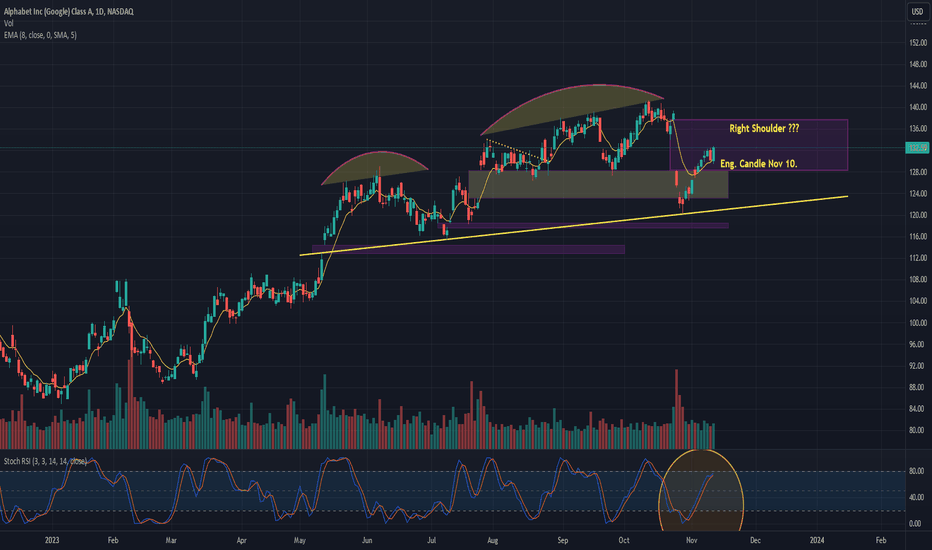Click the Oct label on time axis

point(624,540)
